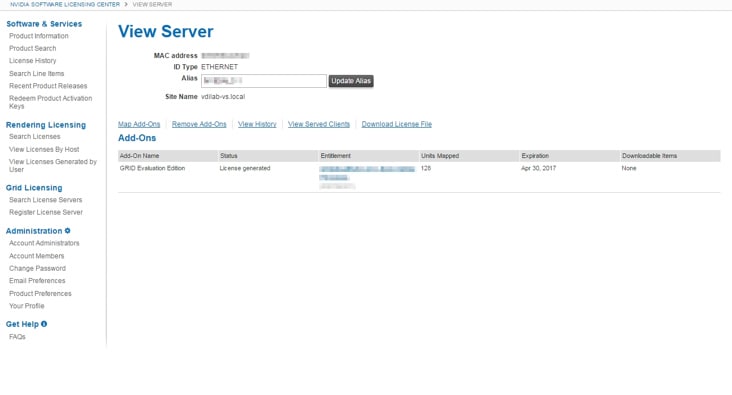Open Search Line Items in sidebar
Image resolution: width=732 pixels, height=395 pixels.
coord(36,73)
